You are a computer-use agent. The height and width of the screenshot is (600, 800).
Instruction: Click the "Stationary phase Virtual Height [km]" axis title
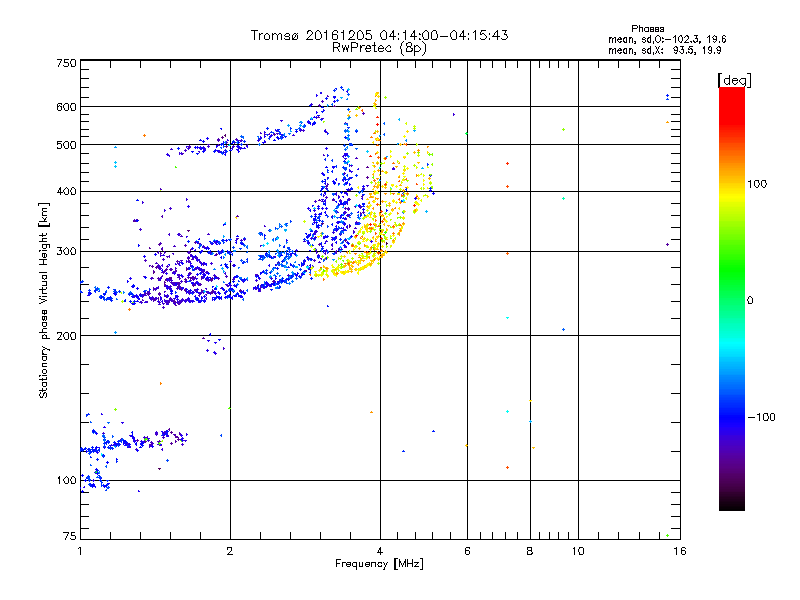pos(44,301)
